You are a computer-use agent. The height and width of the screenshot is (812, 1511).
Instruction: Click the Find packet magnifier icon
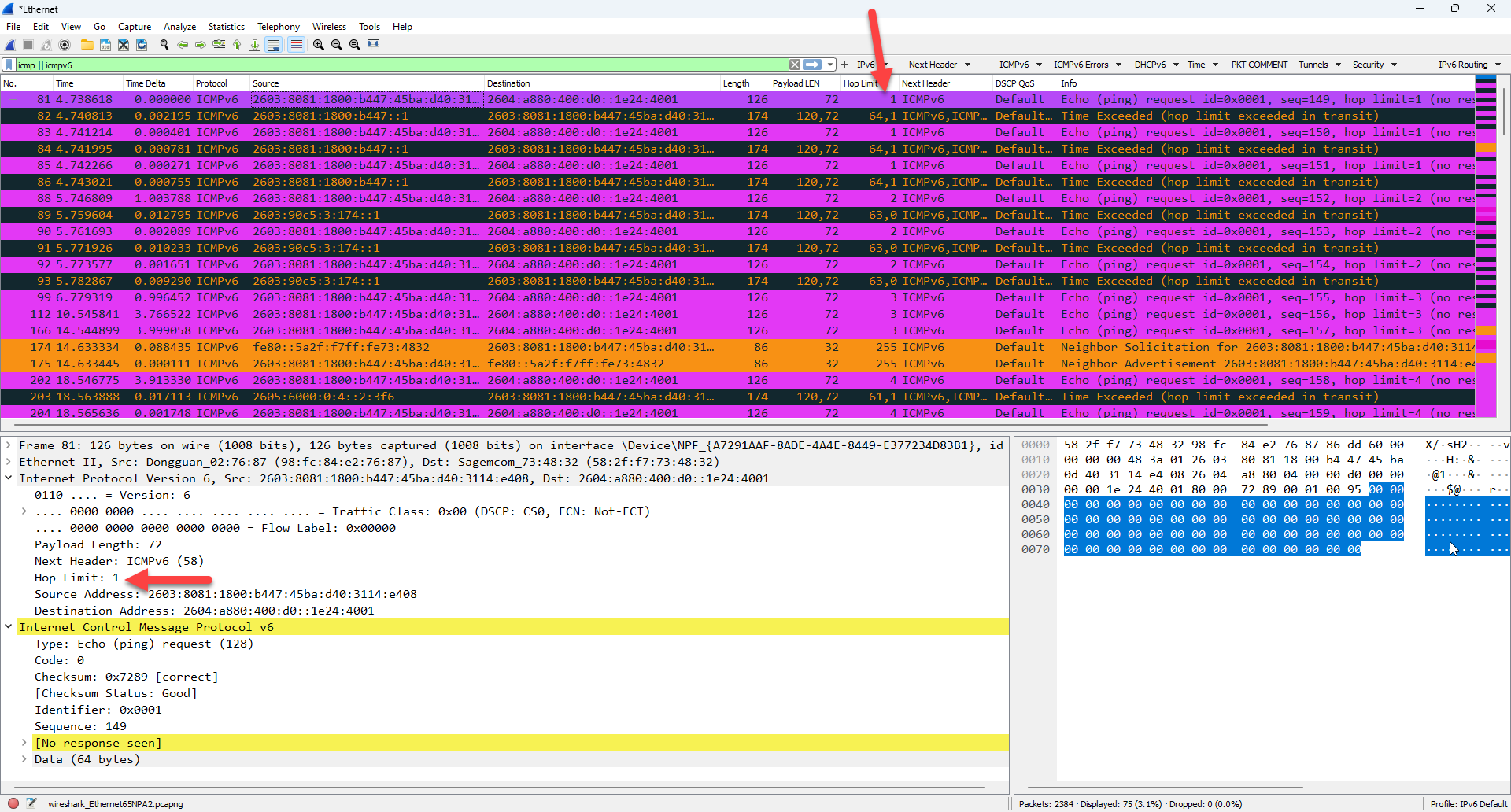click(x=164, y=45)
